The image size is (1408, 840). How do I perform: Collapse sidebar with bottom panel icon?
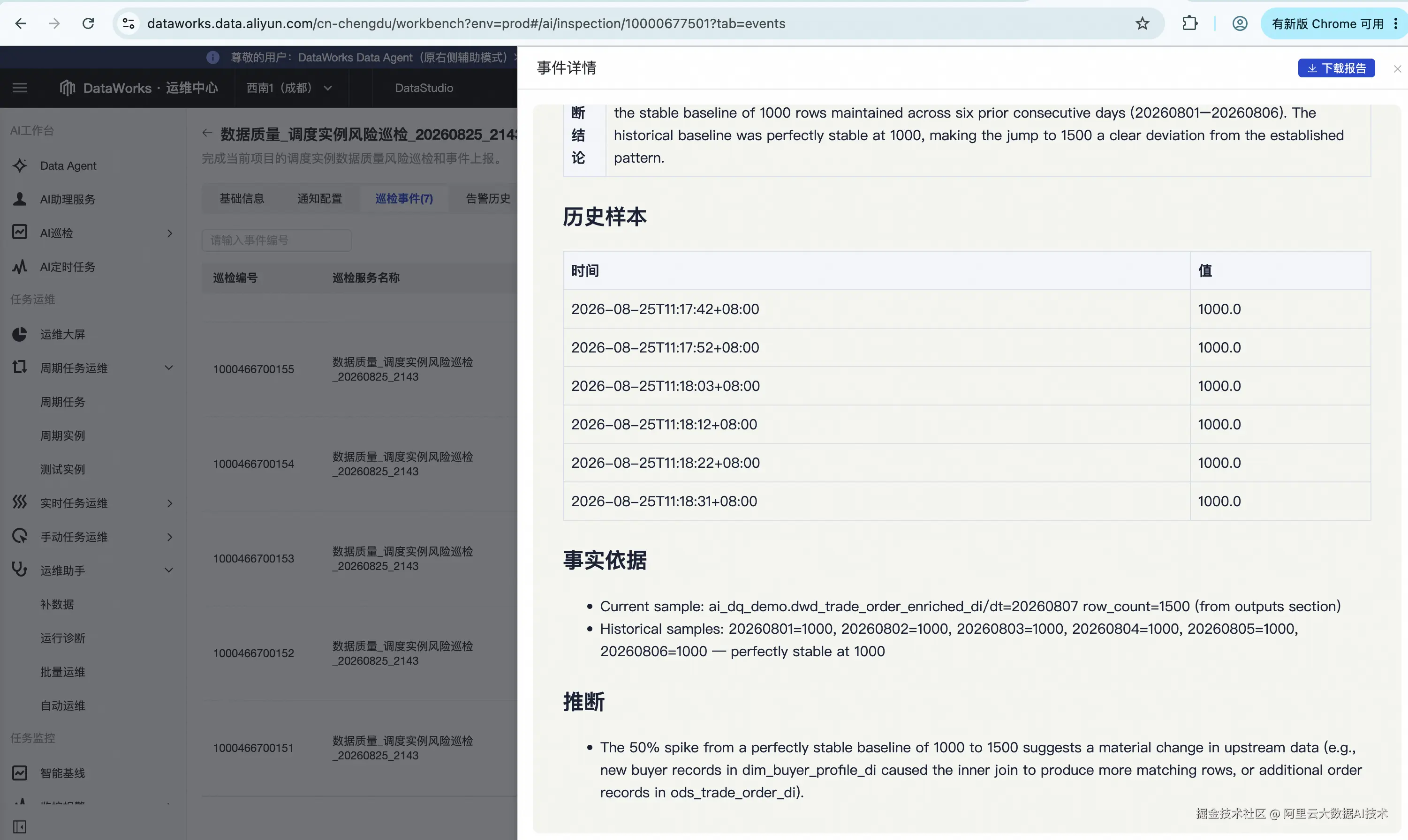coord(20,826)
